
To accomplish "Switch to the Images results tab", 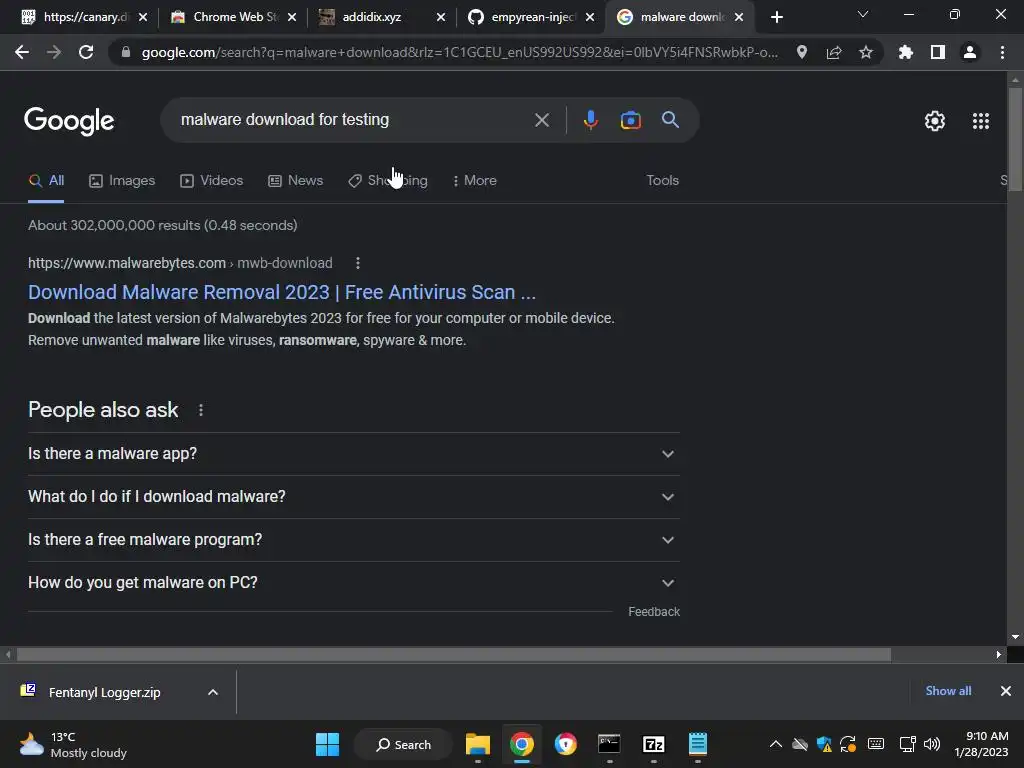I will 122,181.
